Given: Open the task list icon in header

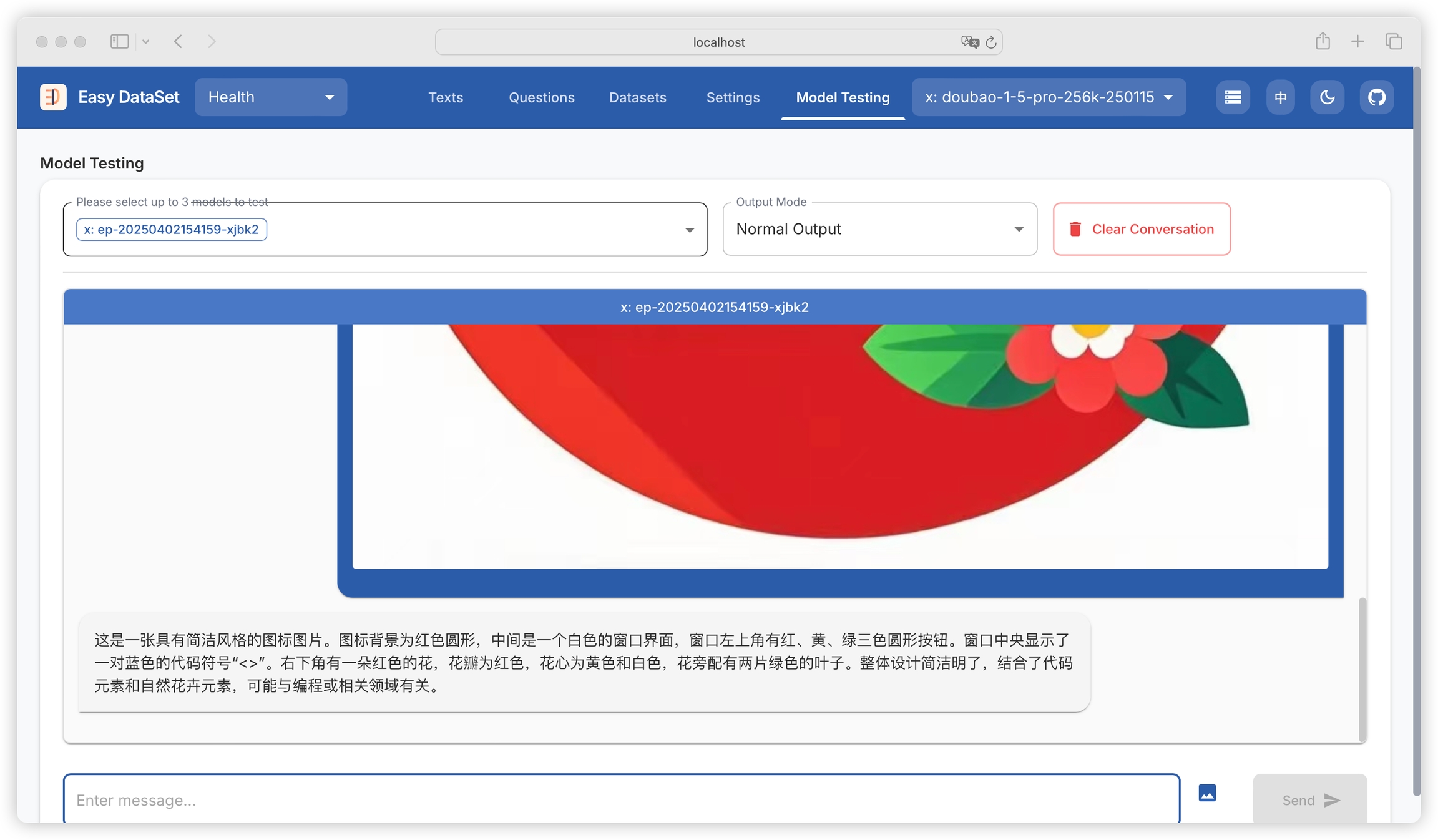Looking at the screenshot, I should pos(1232,97).
